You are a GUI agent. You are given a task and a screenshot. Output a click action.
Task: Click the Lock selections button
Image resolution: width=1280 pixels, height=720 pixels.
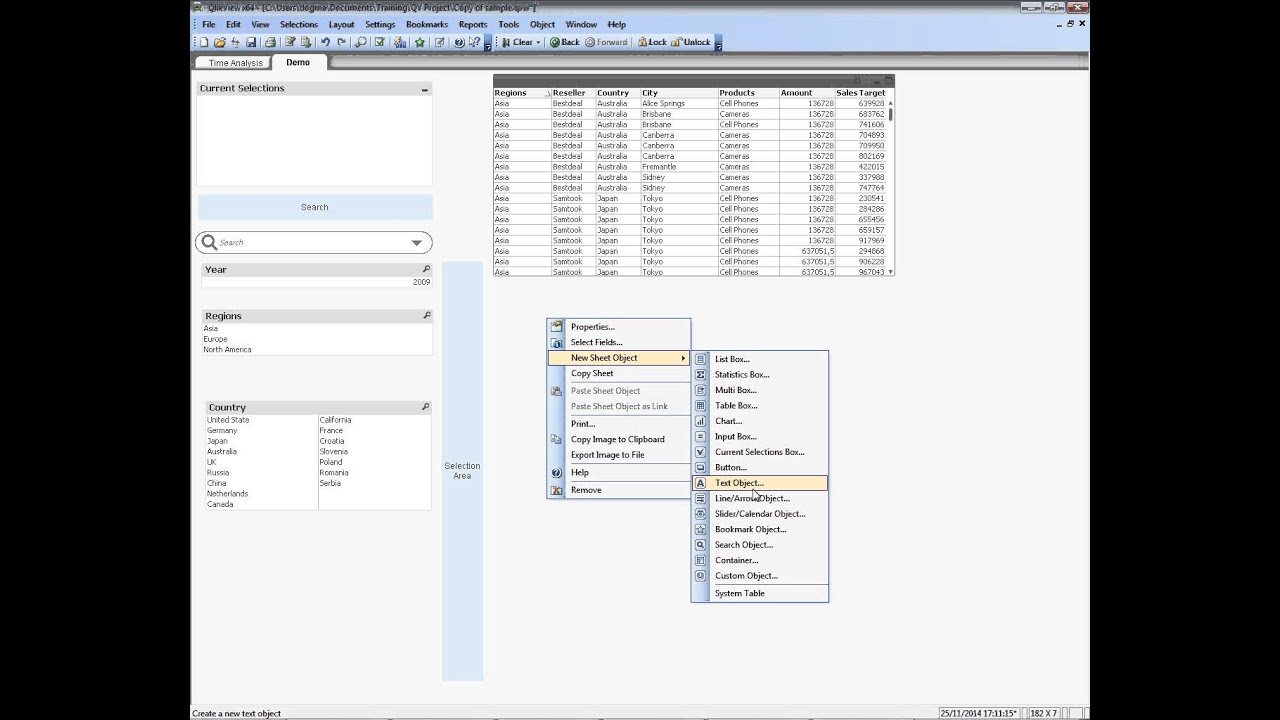pyautogui.click(x=651, y=42)
